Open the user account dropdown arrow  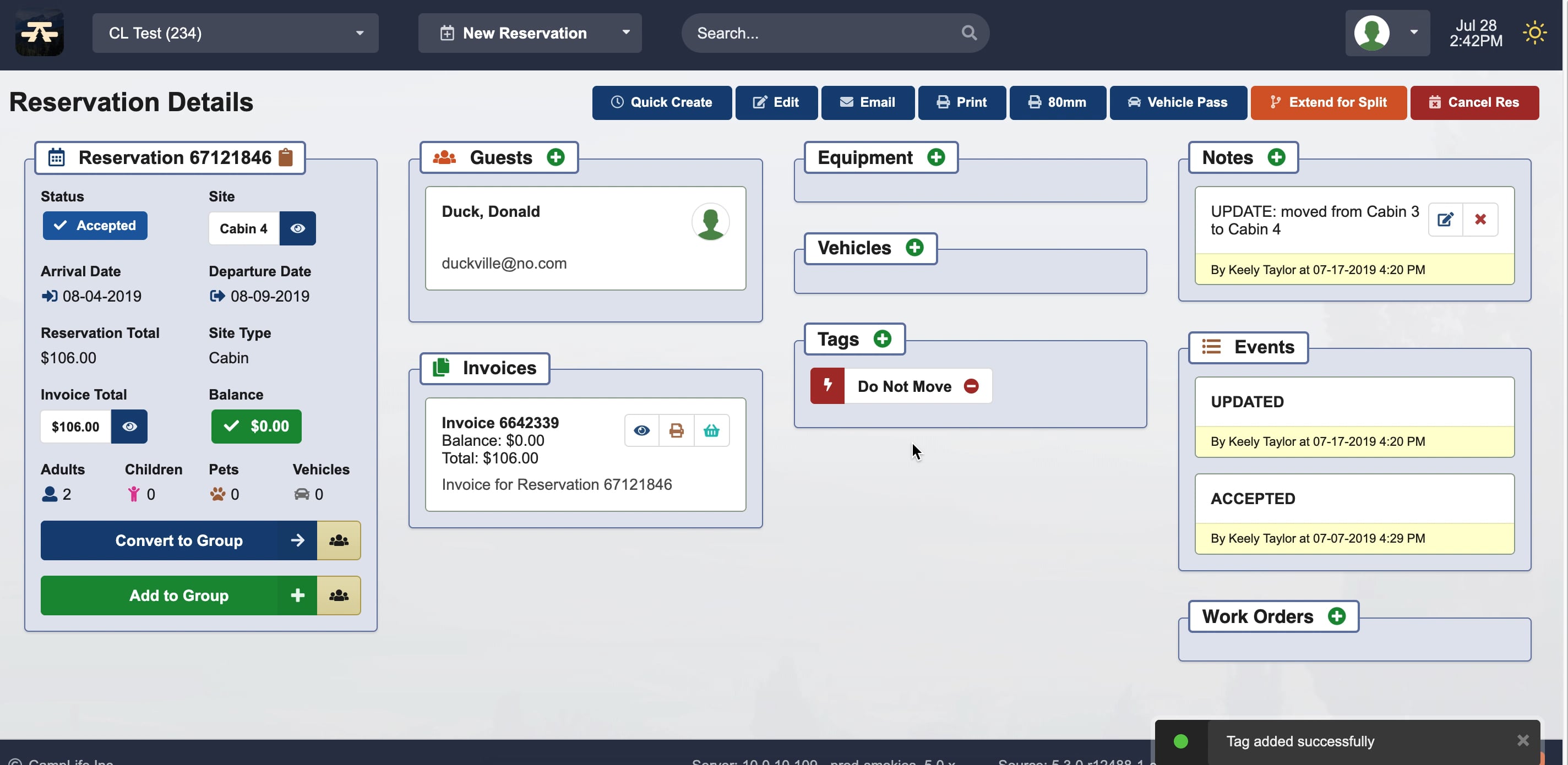1413,33
